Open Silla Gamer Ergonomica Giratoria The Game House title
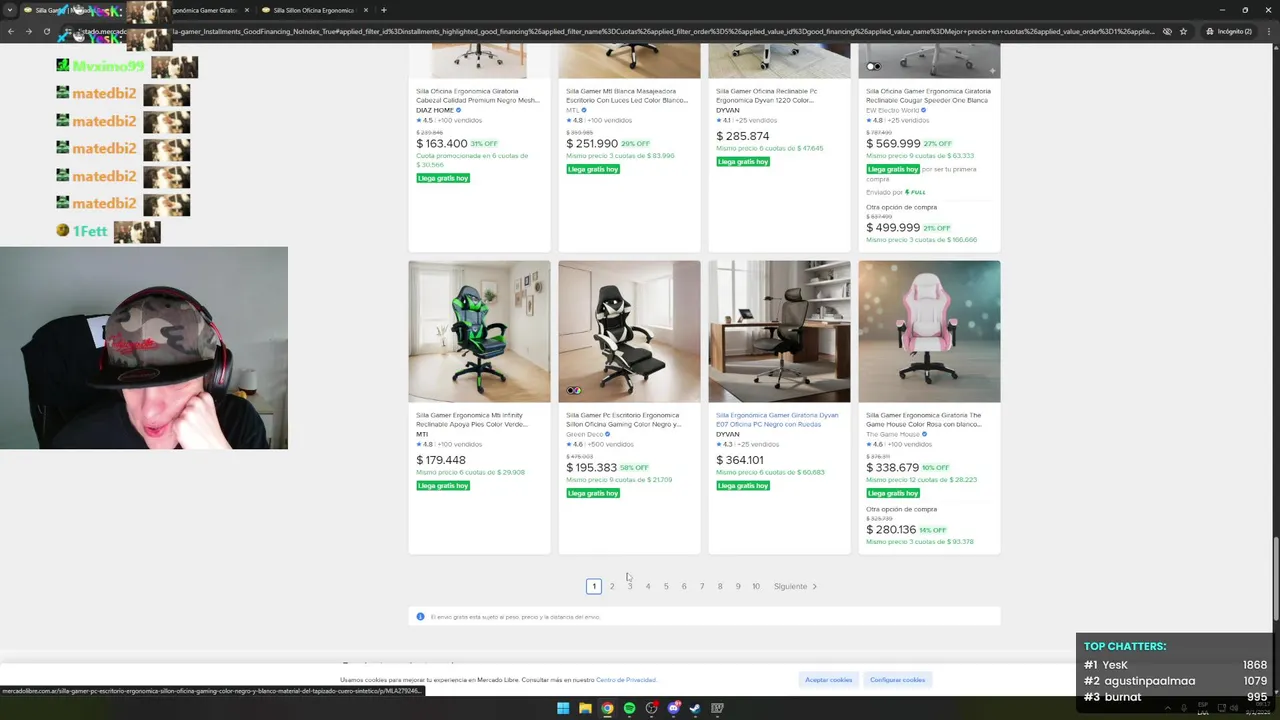This screenshot has width=1280, height=720. 924,419
